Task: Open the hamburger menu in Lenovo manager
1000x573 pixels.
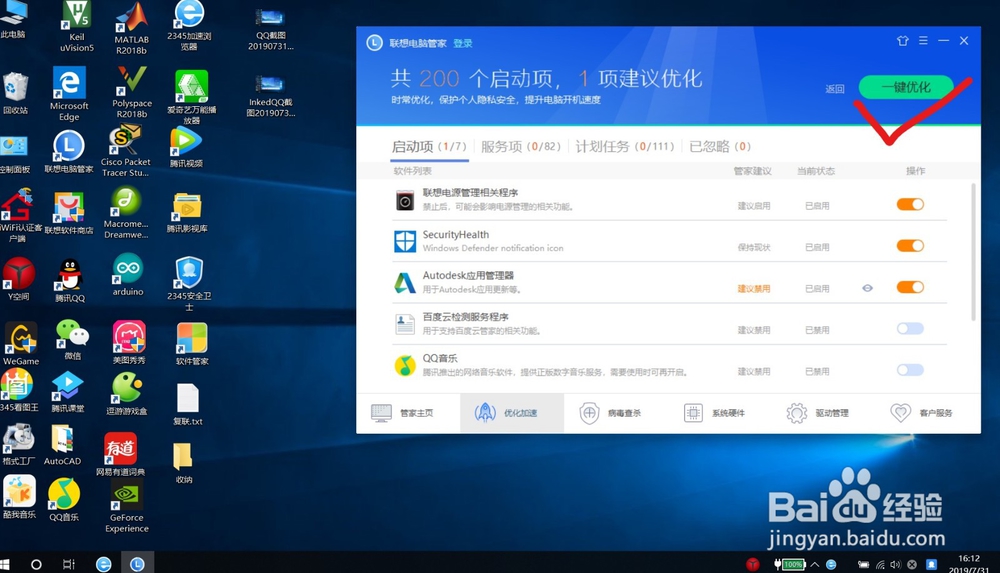Action: click(923, 40)
